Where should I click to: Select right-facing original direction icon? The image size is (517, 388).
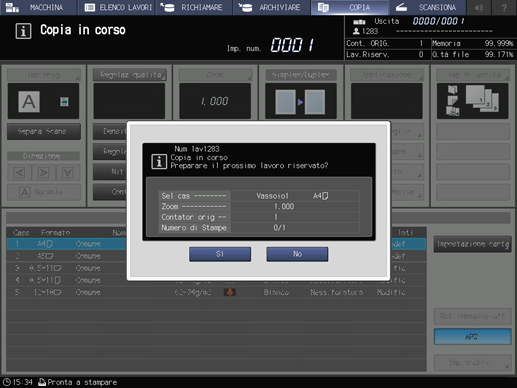coord(43,172)
